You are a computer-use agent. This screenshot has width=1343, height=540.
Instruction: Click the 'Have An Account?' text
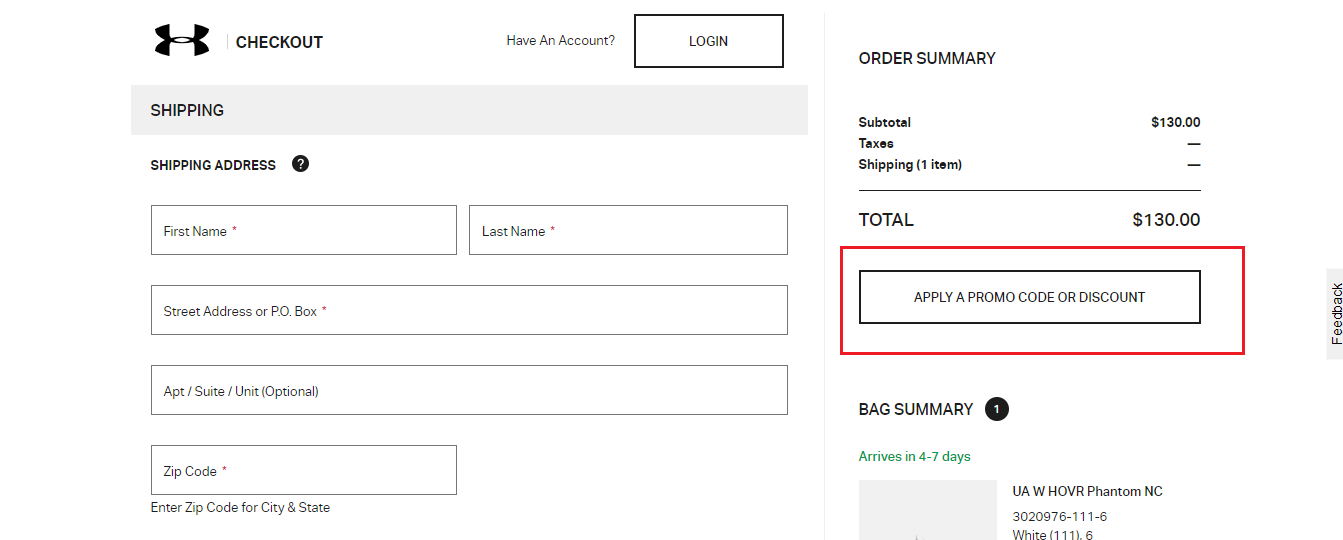[x=561, y=41]
